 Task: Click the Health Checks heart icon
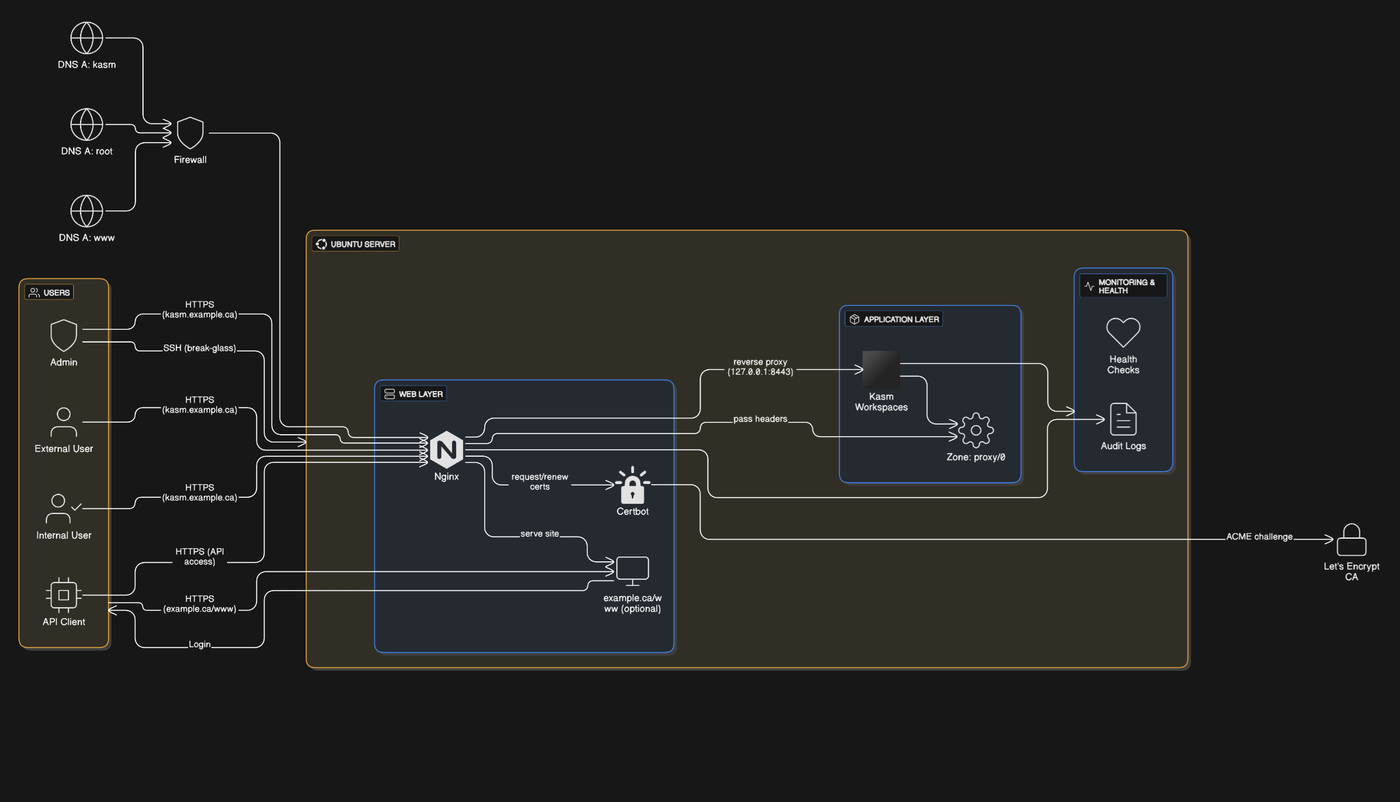click(1122, 331)
